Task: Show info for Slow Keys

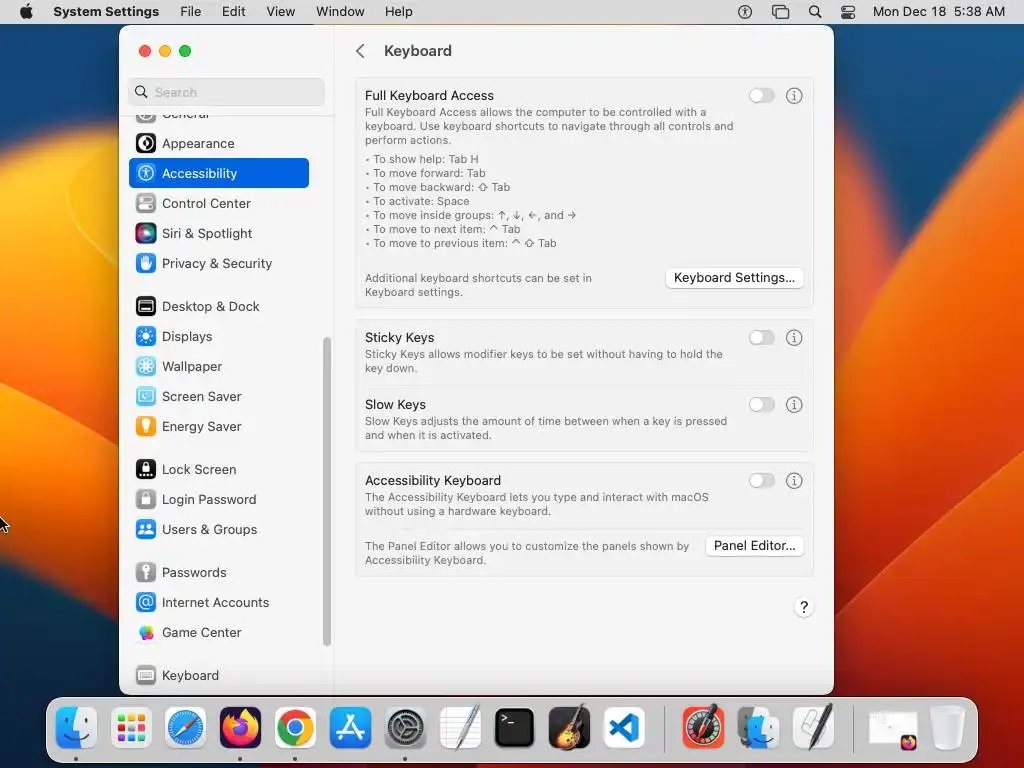Action: 794,405
